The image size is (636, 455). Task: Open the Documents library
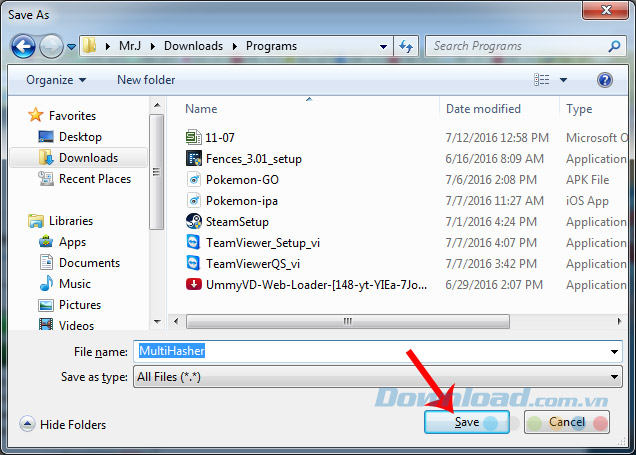90,263
